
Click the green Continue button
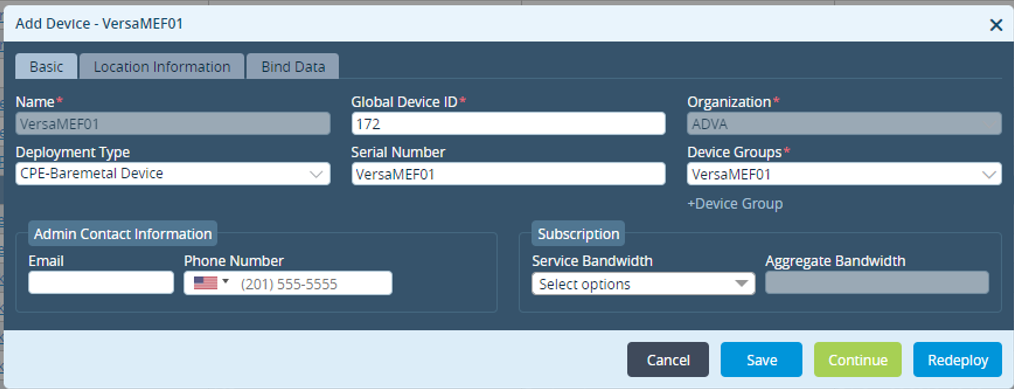[x=858, y=360]
